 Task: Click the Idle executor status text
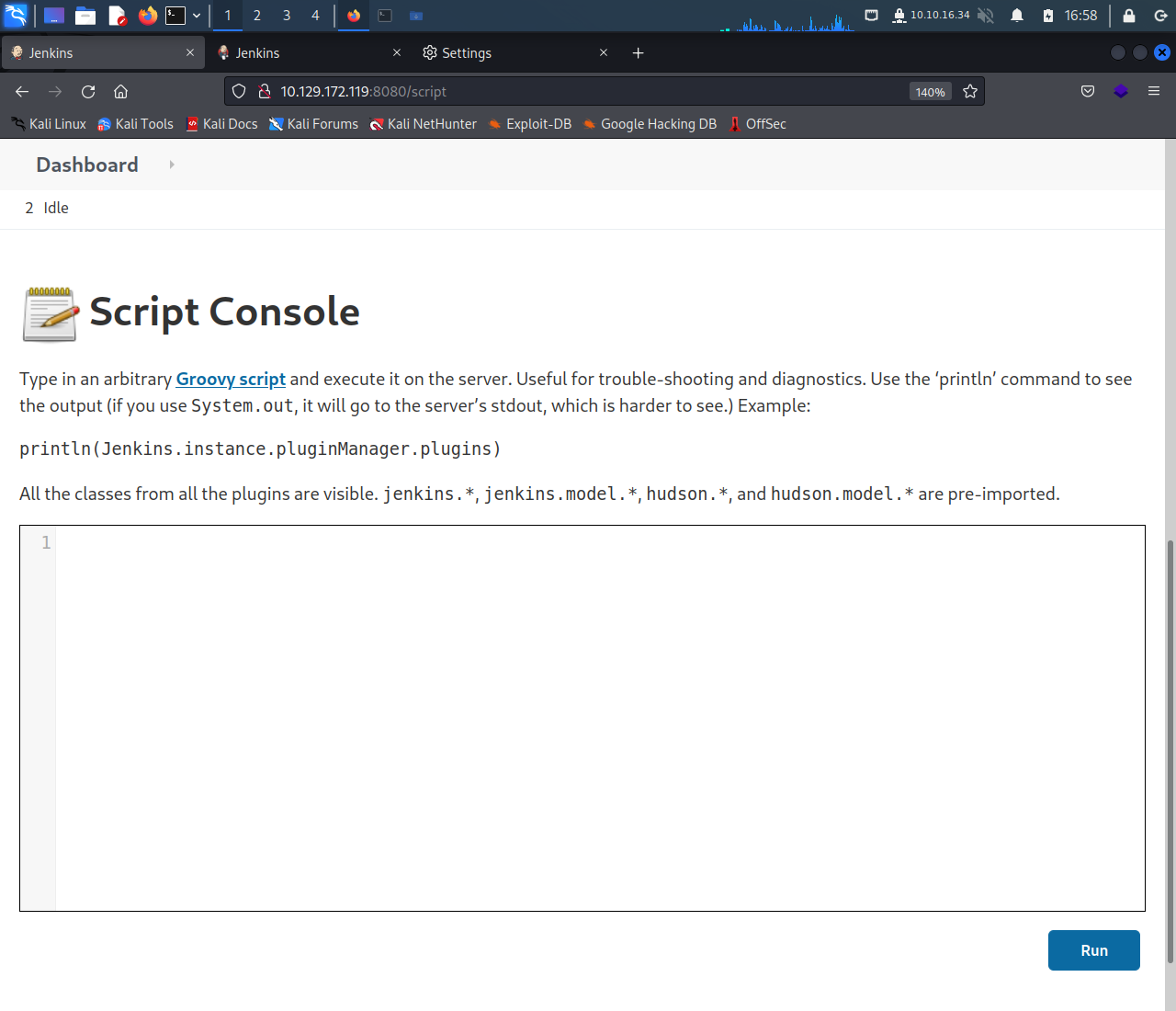[56, 208]
